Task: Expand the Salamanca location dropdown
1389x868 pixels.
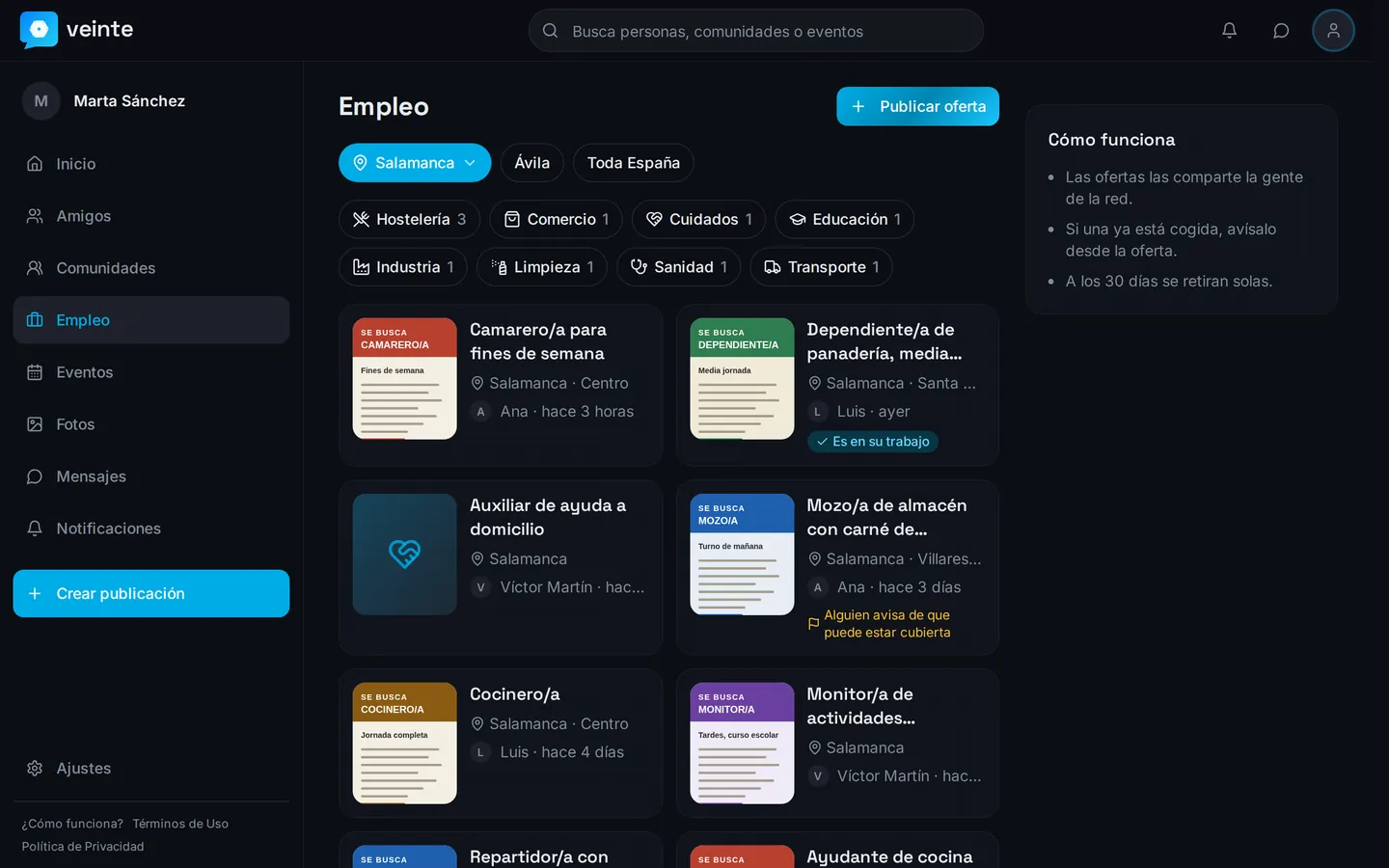Action: [415, 163]
